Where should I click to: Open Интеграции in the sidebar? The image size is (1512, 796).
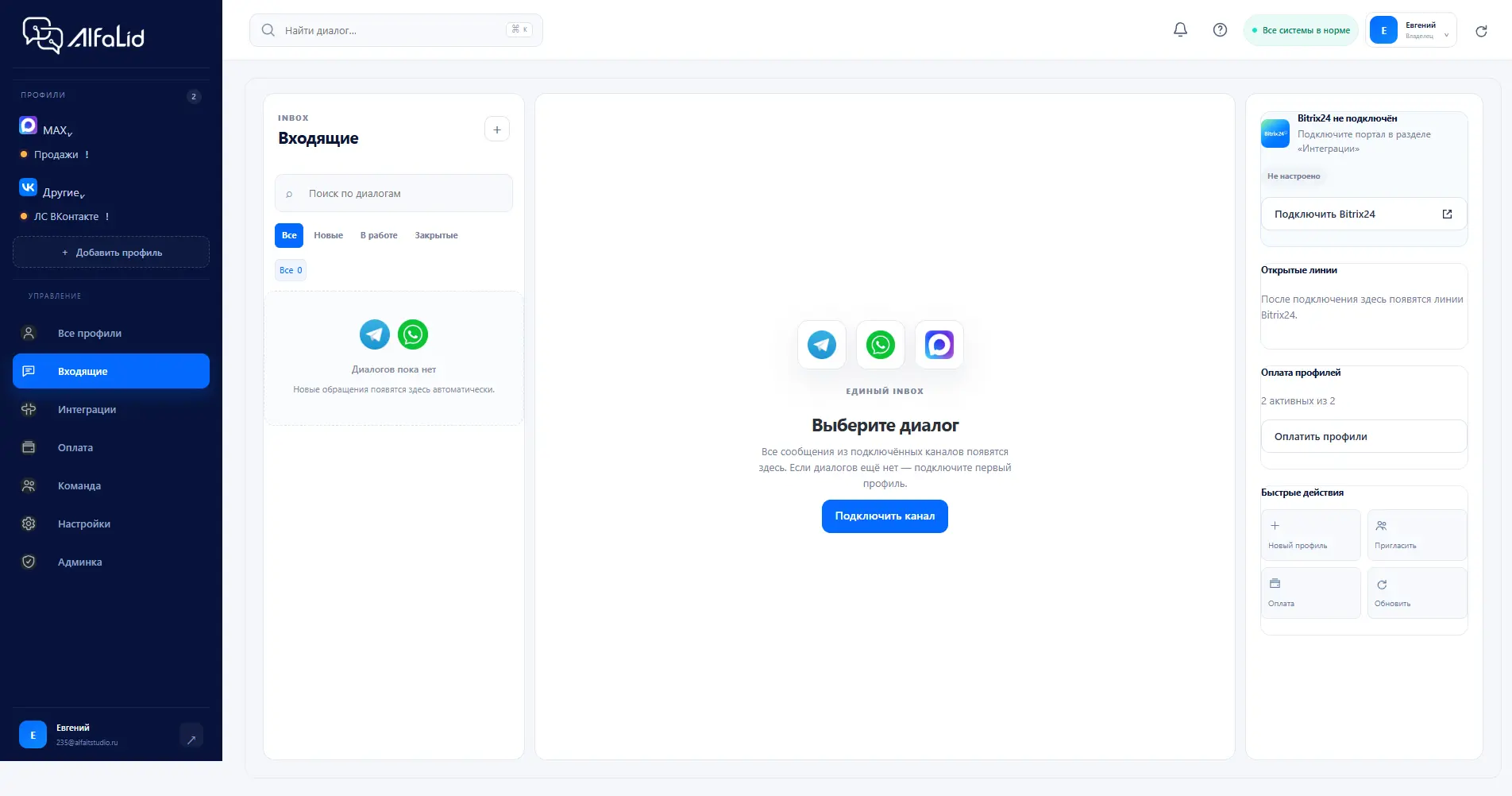[x=111, y=409]
